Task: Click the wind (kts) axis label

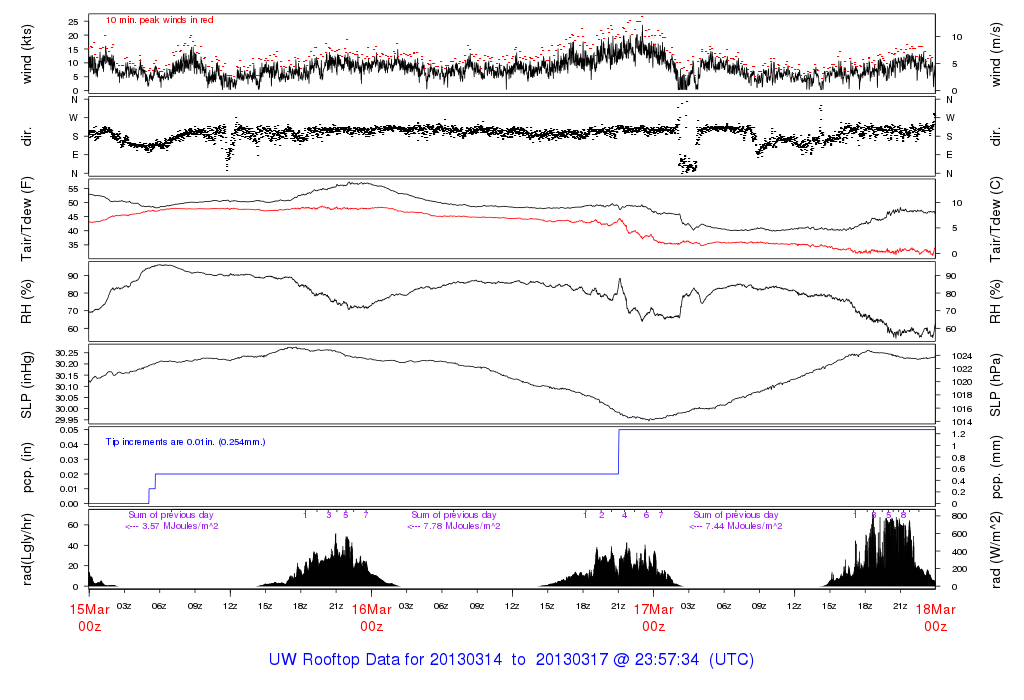Action: coord(28,55)
